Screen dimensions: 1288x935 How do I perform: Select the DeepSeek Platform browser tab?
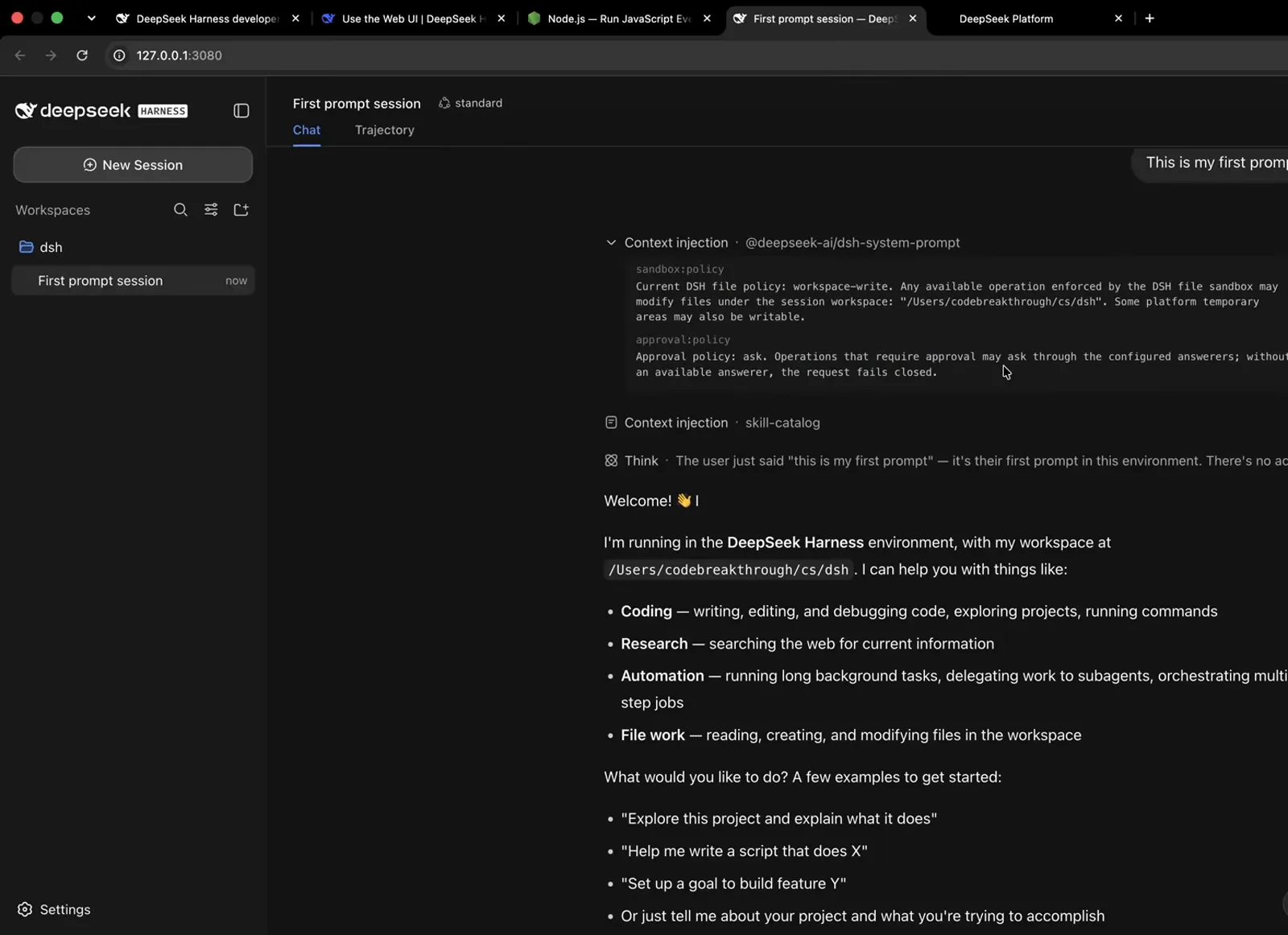pos(1006,19)
